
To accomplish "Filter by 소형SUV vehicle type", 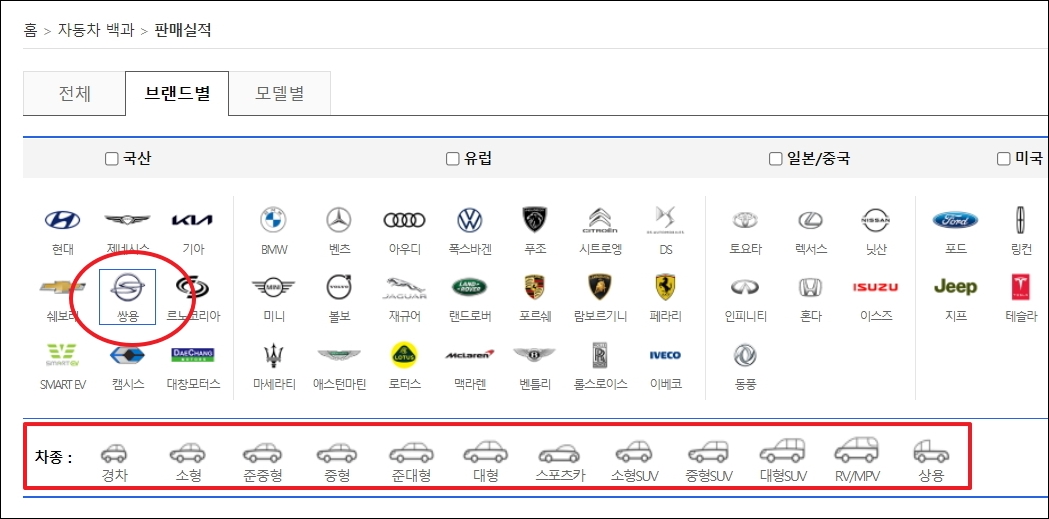I will [x=634, y=462].
